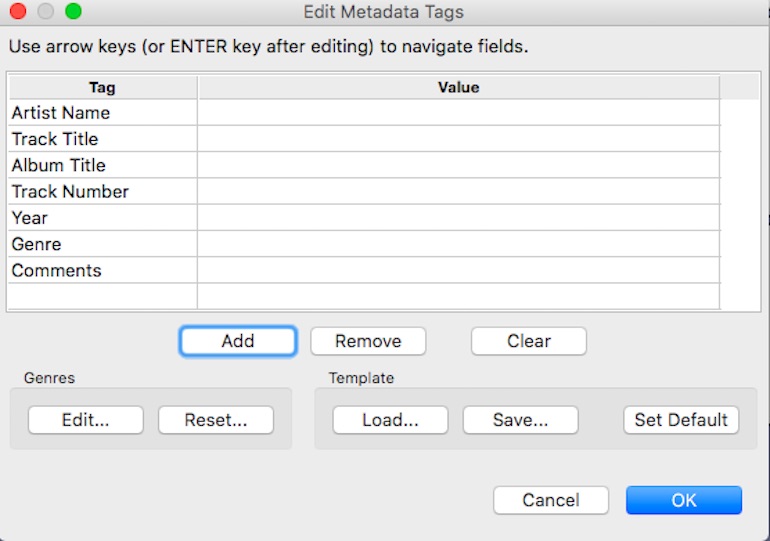Select the Artist Name value field
The width and height of the screenshot is (770, 541).
459,112
